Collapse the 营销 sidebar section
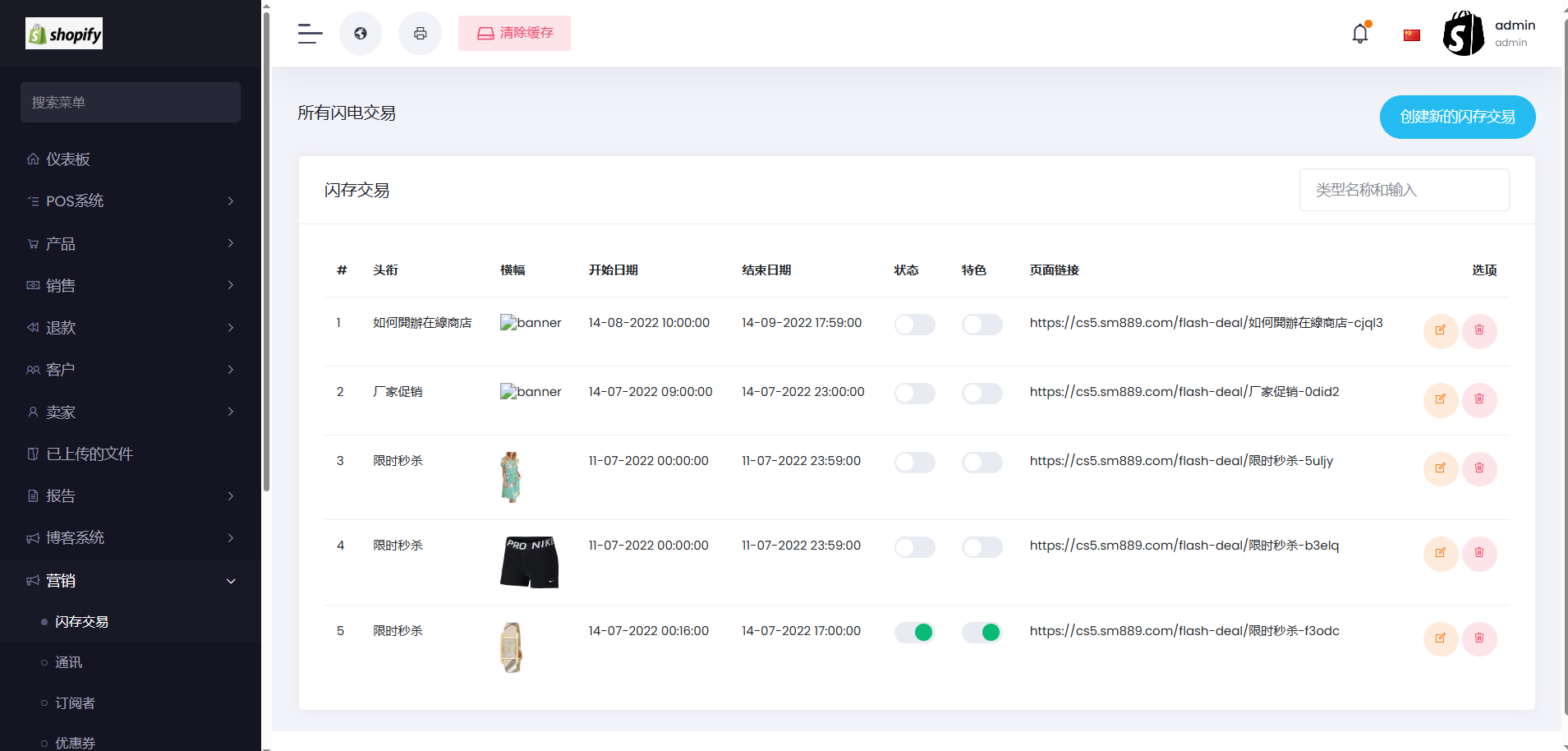 point(131,581)
